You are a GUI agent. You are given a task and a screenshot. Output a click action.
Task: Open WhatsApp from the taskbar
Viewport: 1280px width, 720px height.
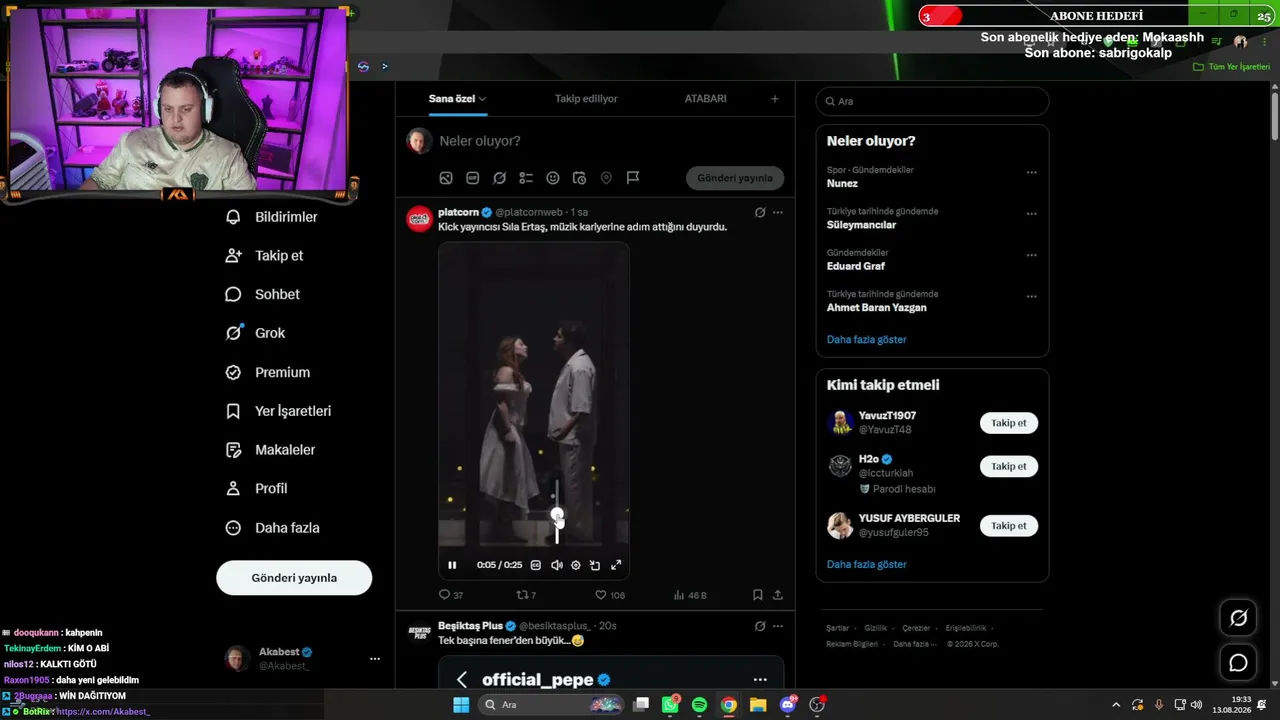[x=670, y=705]
